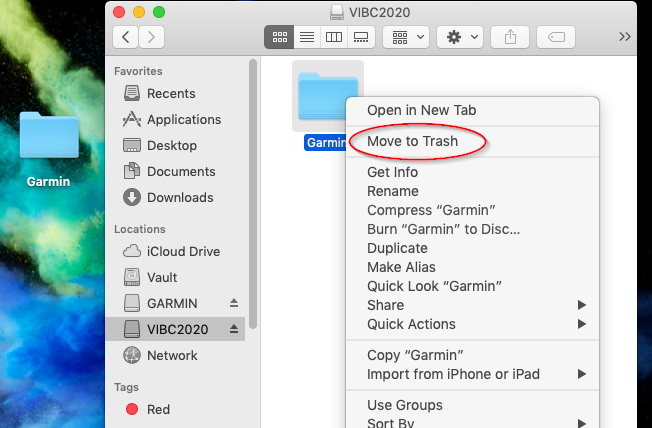Choose Duplicate from context menu
This screenshot has height=428, width=652.
472,248
